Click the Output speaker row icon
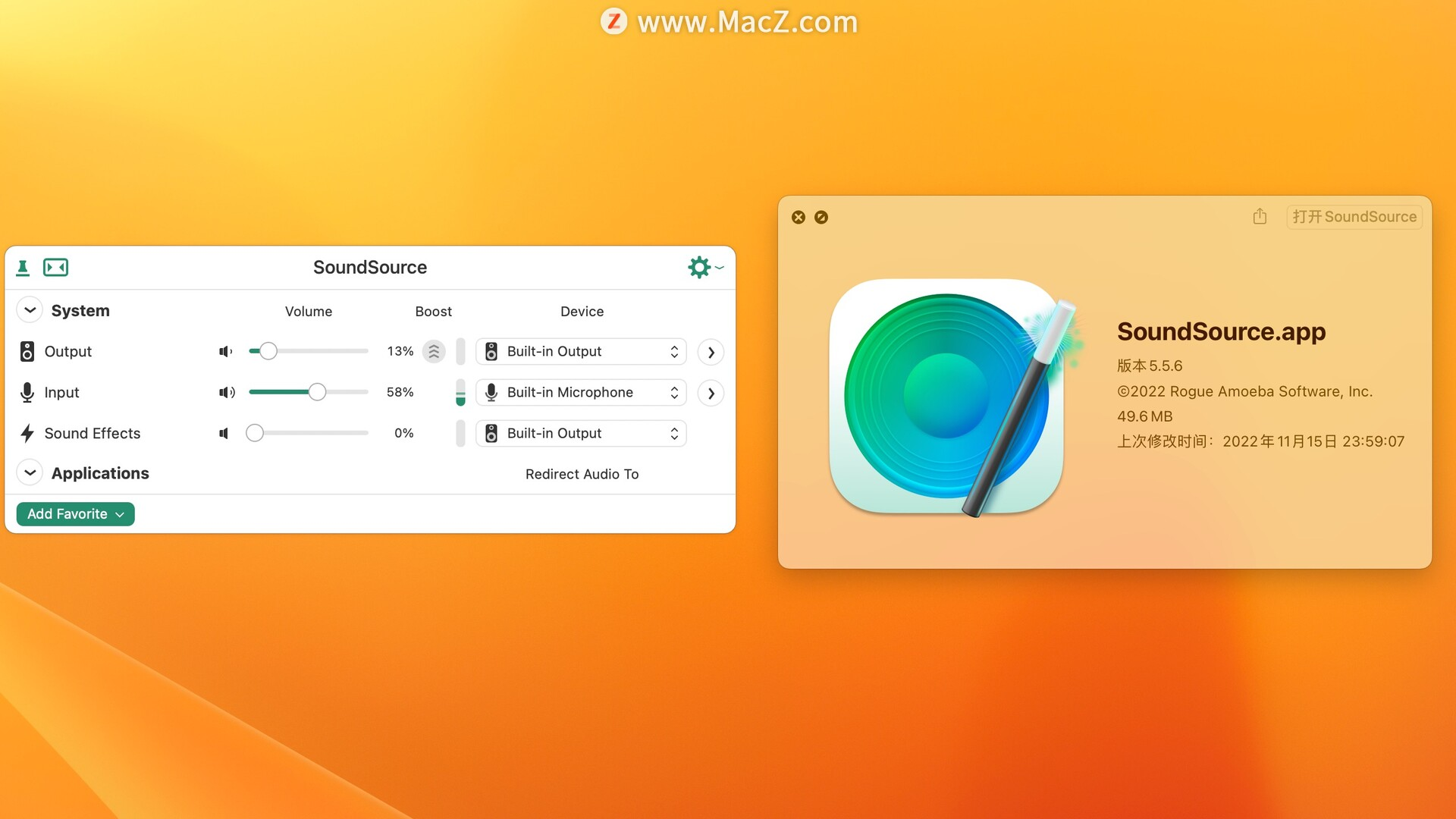 pyautogui.click(x=27, y=352)
